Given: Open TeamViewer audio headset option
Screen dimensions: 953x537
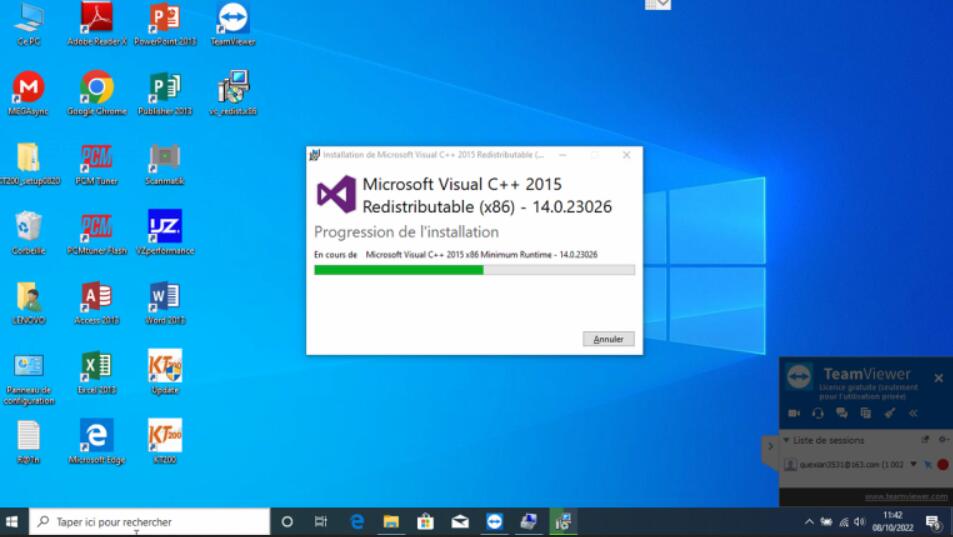Looking at the screenshot, I should click(818, 413).
